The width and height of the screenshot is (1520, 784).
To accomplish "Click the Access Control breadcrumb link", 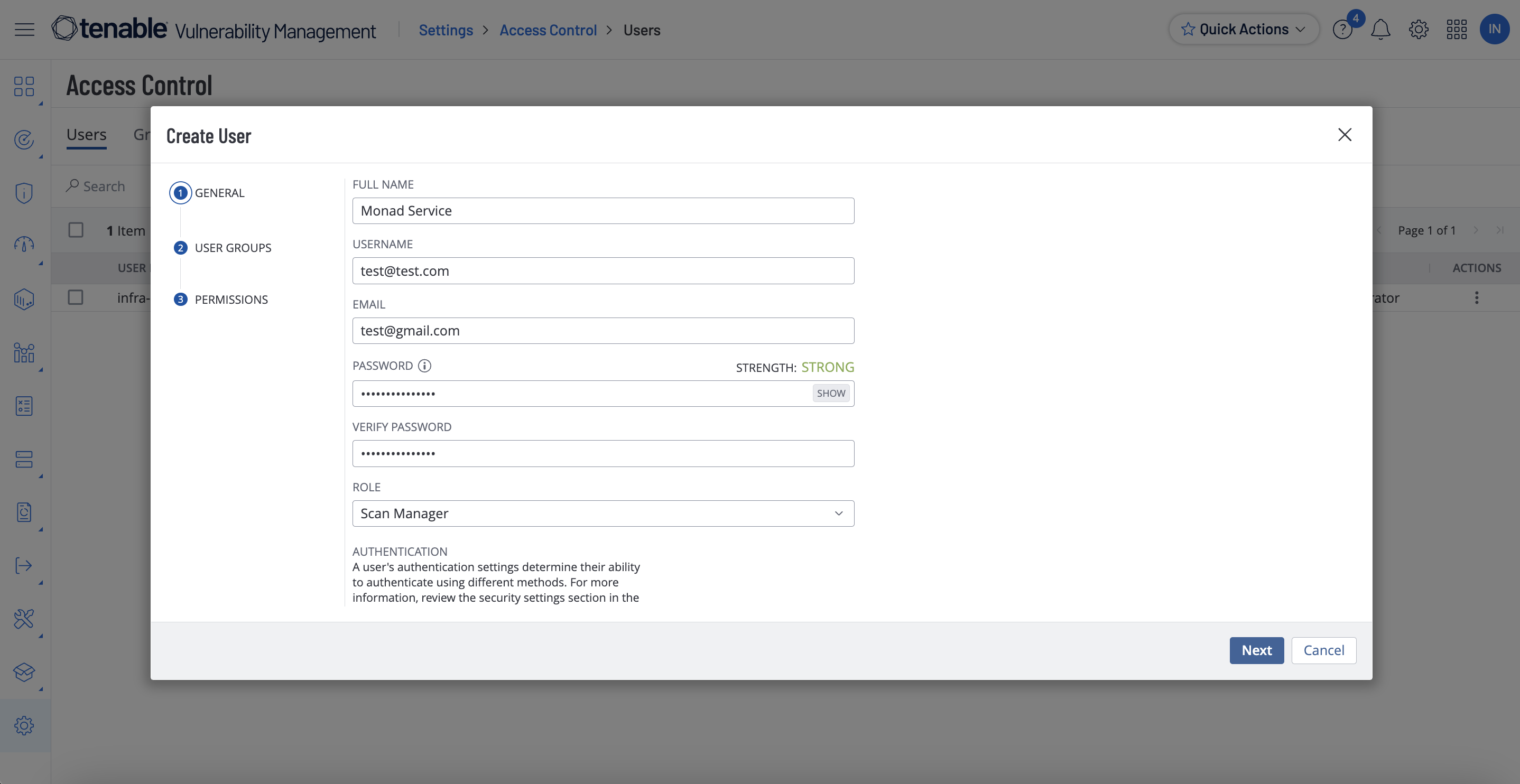I will 548,30.
